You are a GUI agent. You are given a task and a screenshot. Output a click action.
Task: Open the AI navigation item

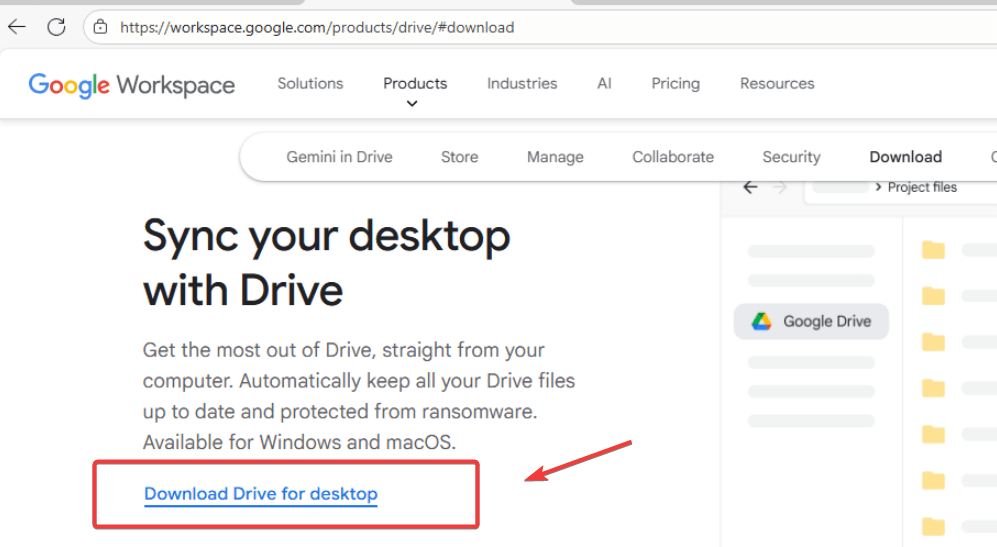(x=604, y=83)
